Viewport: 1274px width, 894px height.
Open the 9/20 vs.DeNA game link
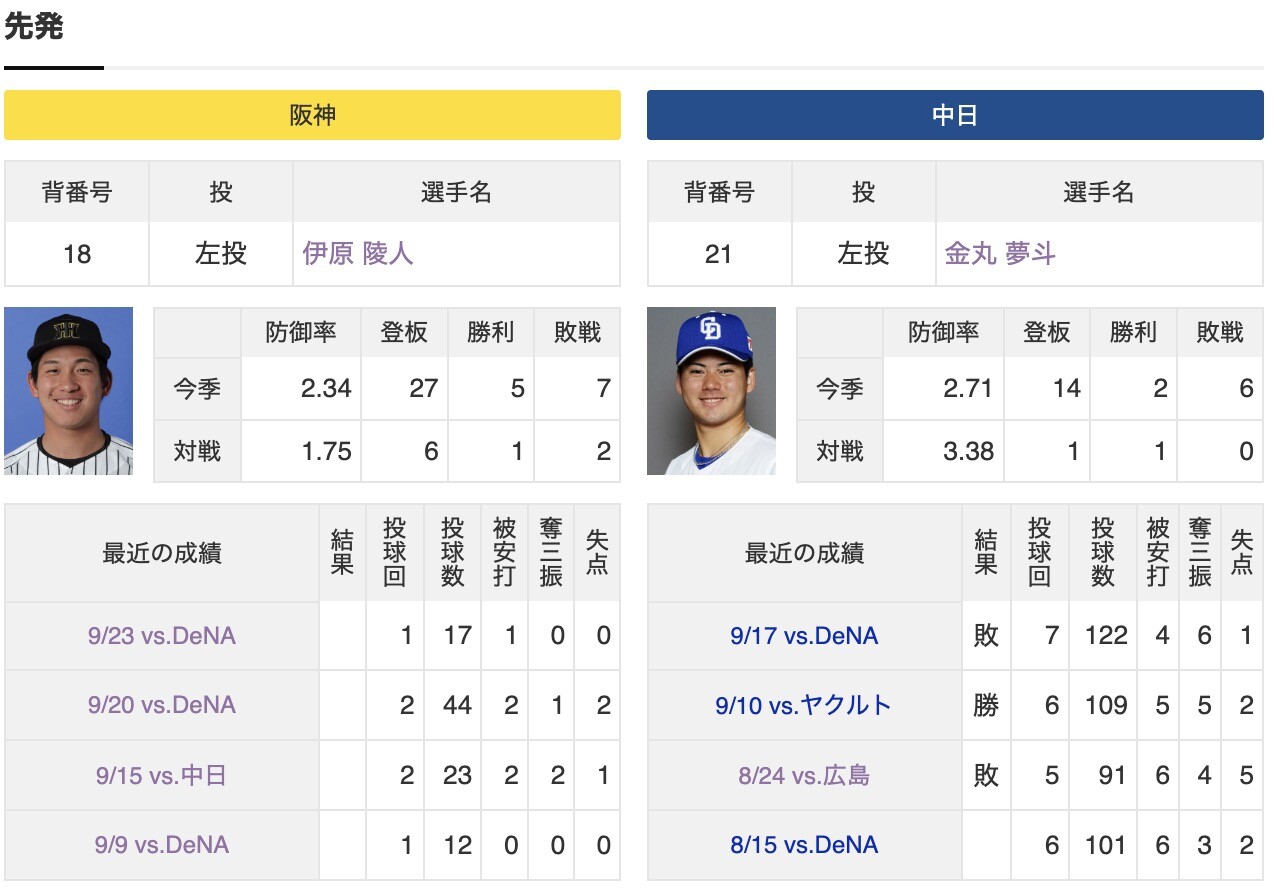(161, 705)
